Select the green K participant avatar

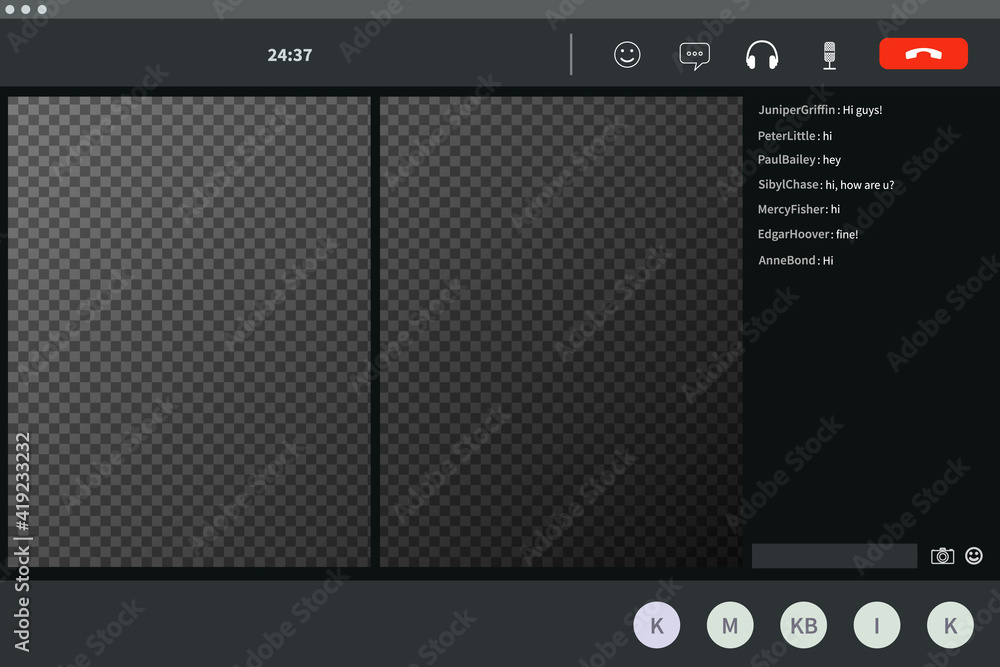click(950, 625)
